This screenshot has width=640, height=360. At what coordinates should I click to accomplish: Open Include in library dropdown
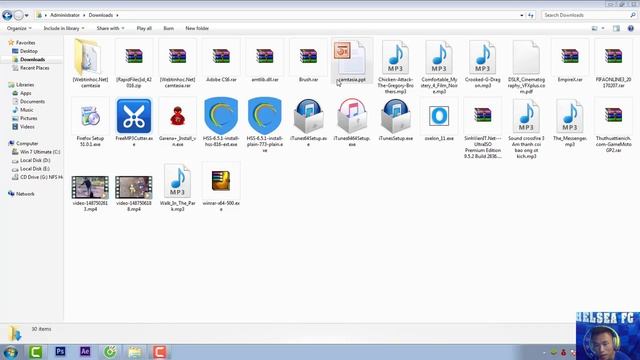[64, 28]
